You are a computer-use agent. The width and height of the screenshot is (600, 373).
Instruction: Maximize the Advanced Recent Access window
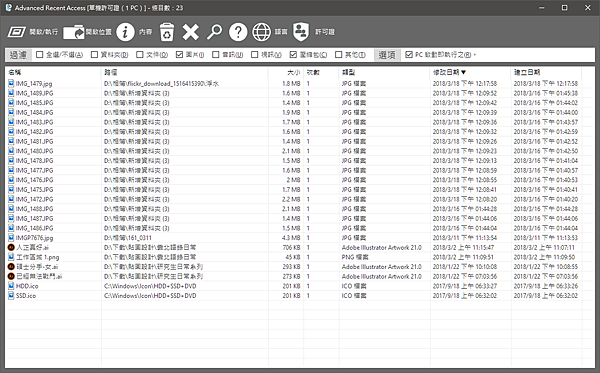564,8
